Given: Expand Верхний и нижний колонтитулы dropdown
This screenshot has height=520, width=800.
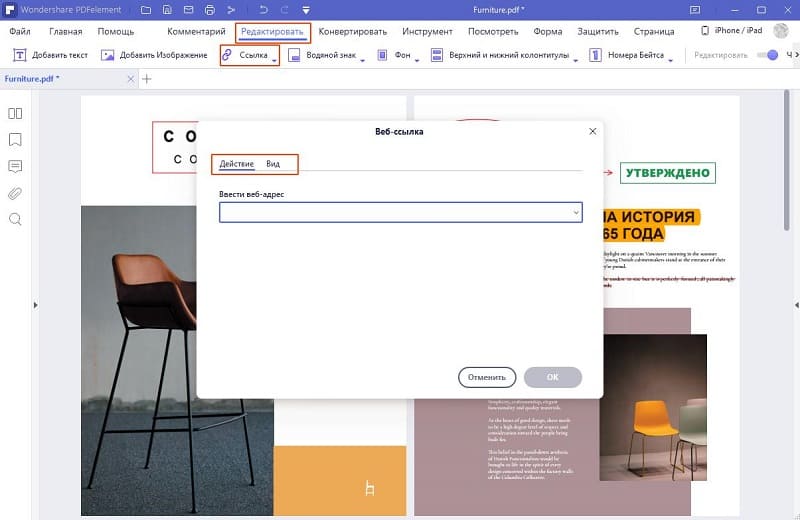Looking at the screenshot, I should tap(575, 58).
